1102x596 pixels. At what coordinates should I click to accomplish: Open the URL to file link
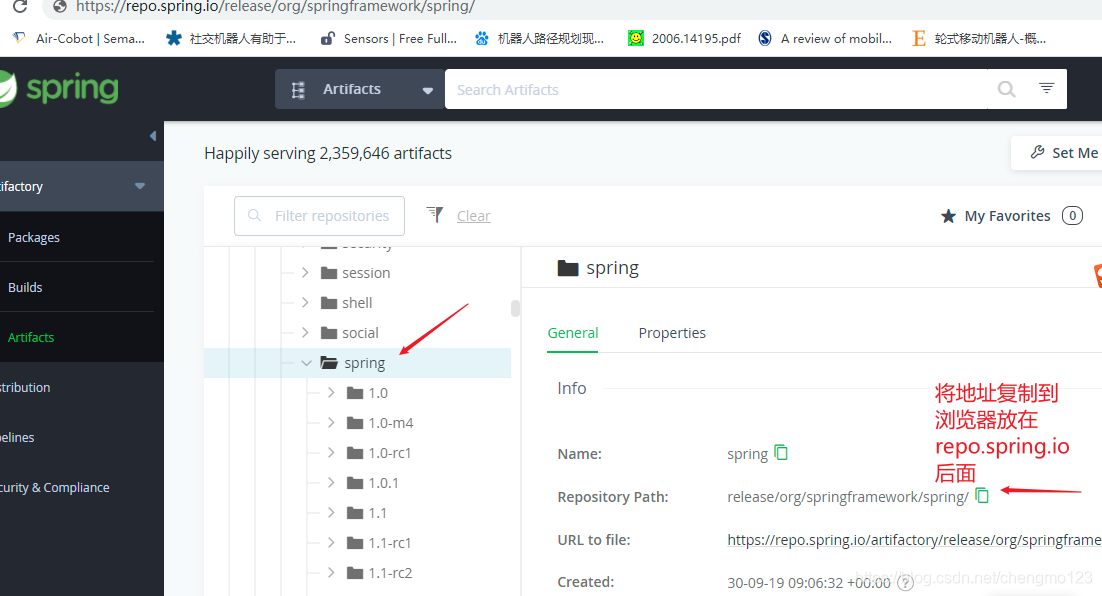(914, 540)
